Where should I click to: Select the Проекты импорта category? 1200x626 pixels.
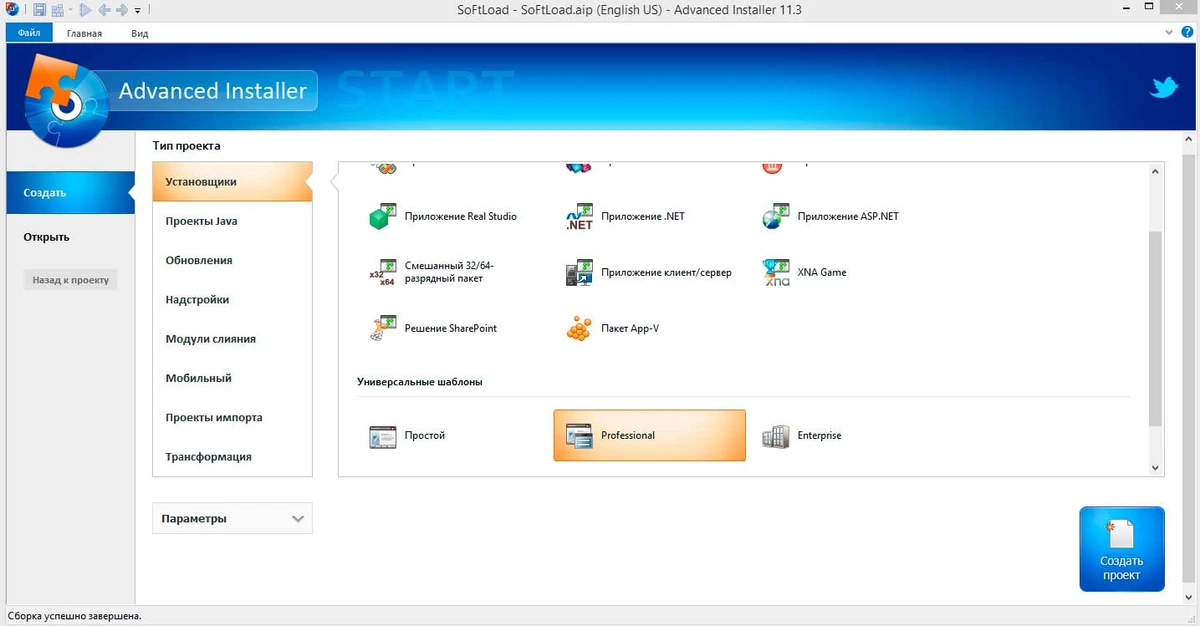tap(232, 417)
